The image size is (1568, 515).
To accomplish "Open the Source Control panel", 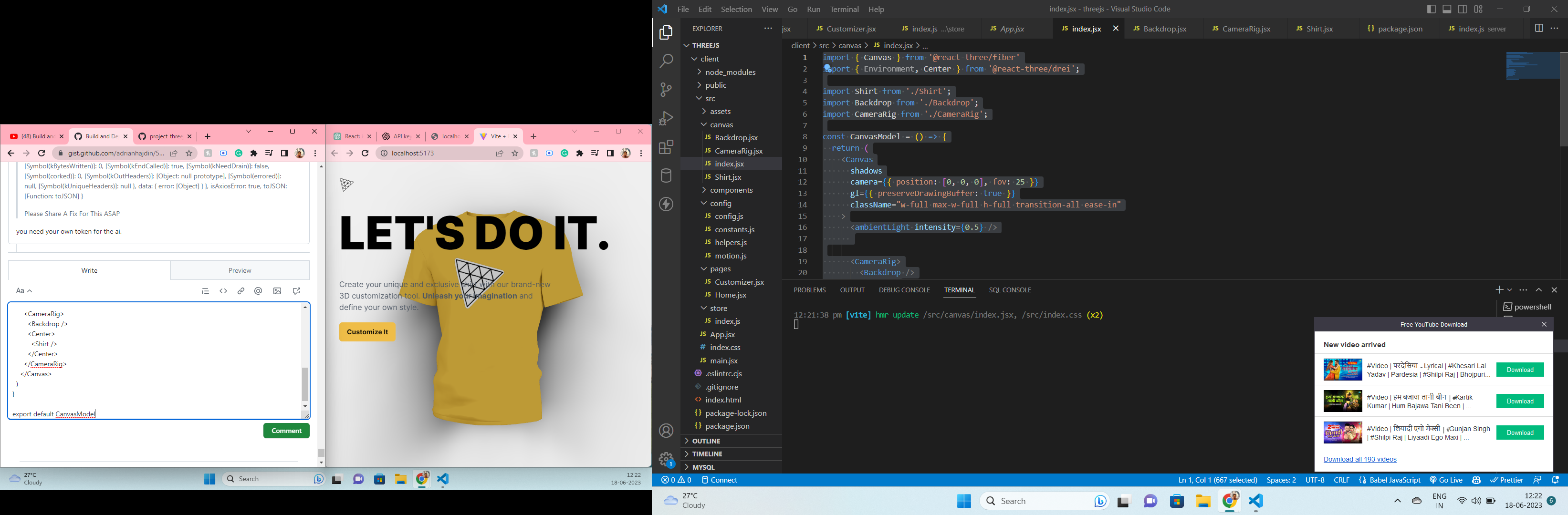I will pyautogui.click(x=666, y=89).
